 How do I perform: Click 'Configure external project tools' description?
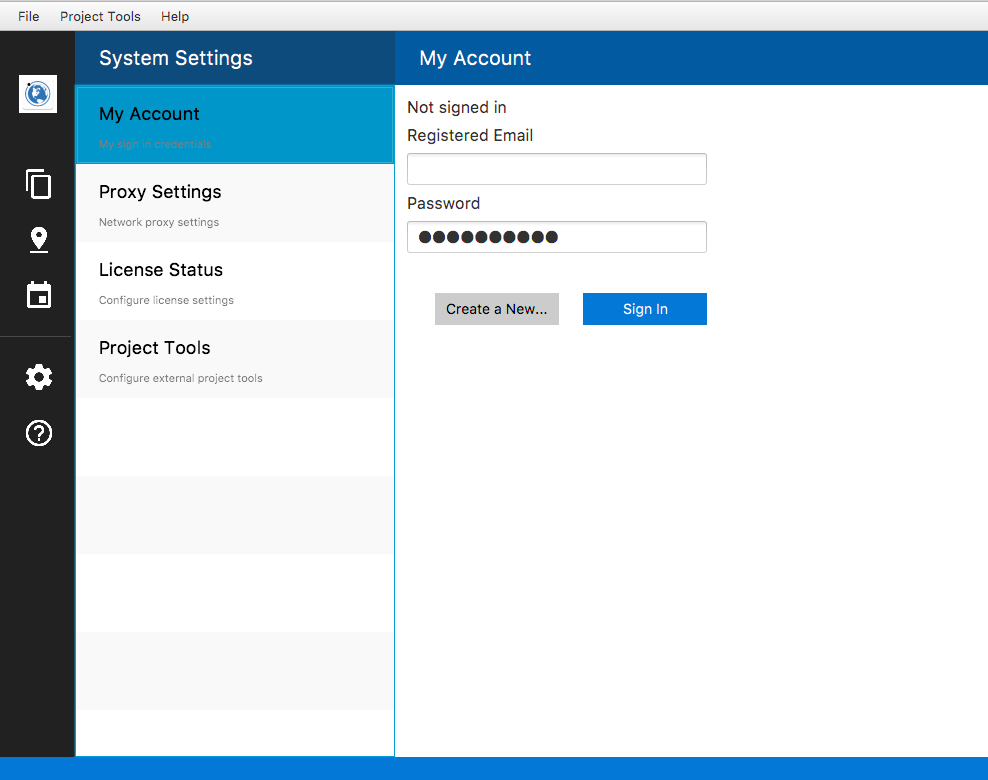pyautogui.click(x=181, y=379)
